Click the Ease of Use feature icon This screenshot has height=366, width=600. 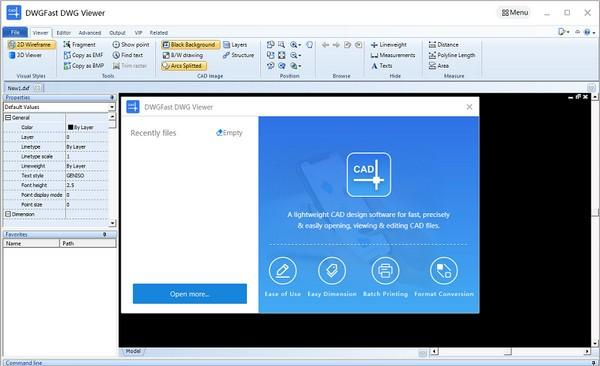point(283,271)
